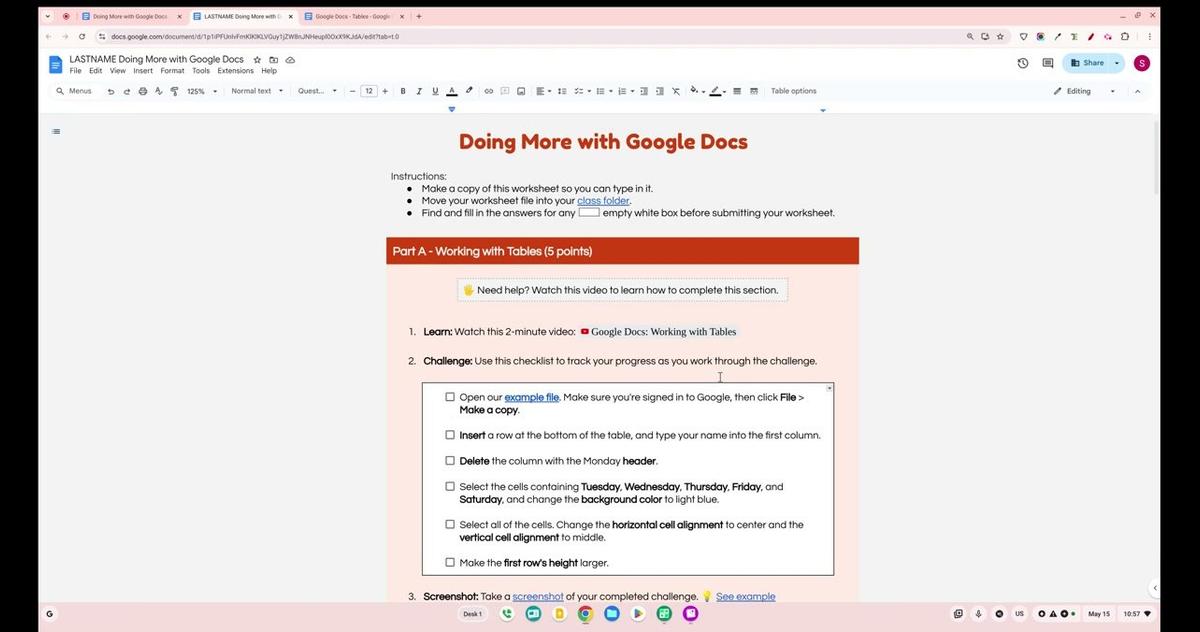Check the 'Make the first row's height' checkbox

tap(450, 562)
